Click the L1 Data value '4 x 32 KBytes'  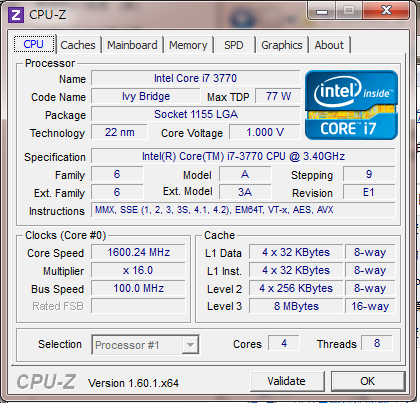pos(296,252)
